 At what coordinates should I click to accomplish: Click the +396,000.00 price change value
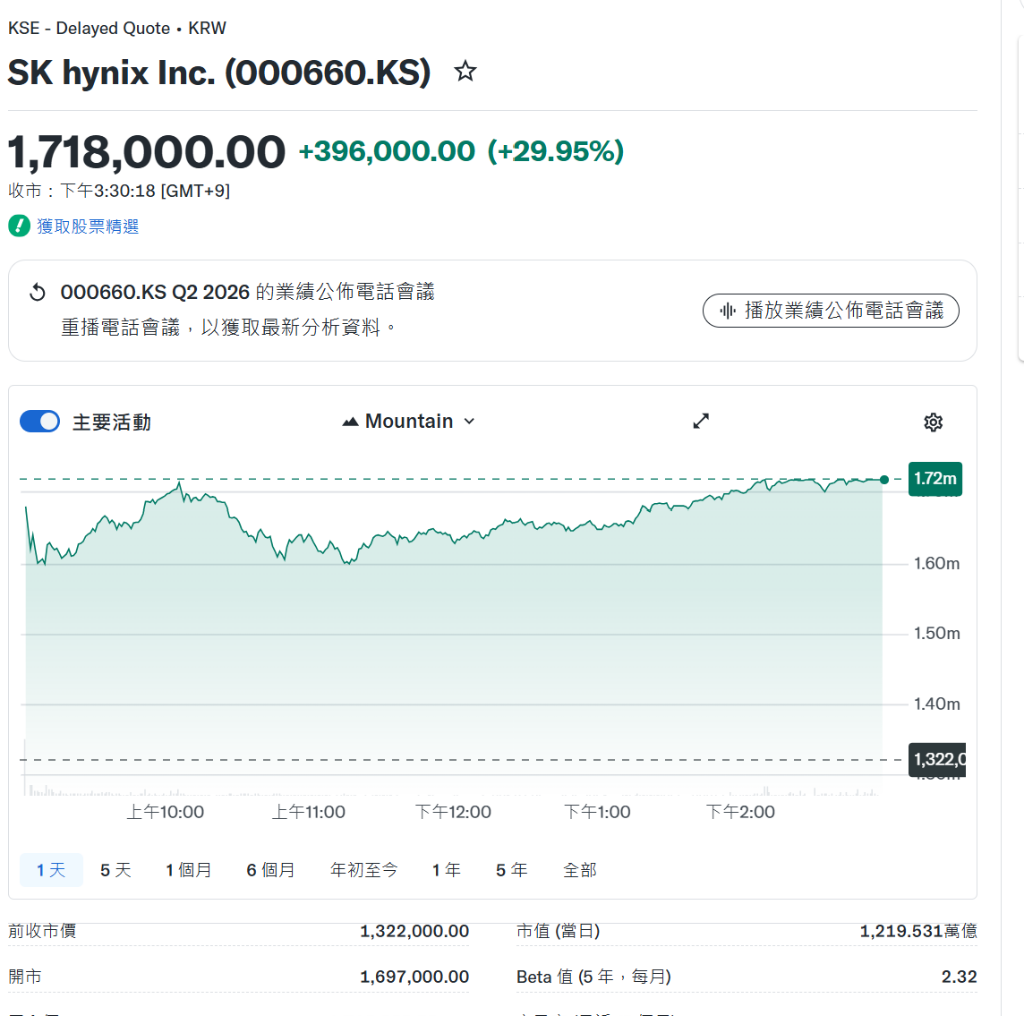coord(387,151)
